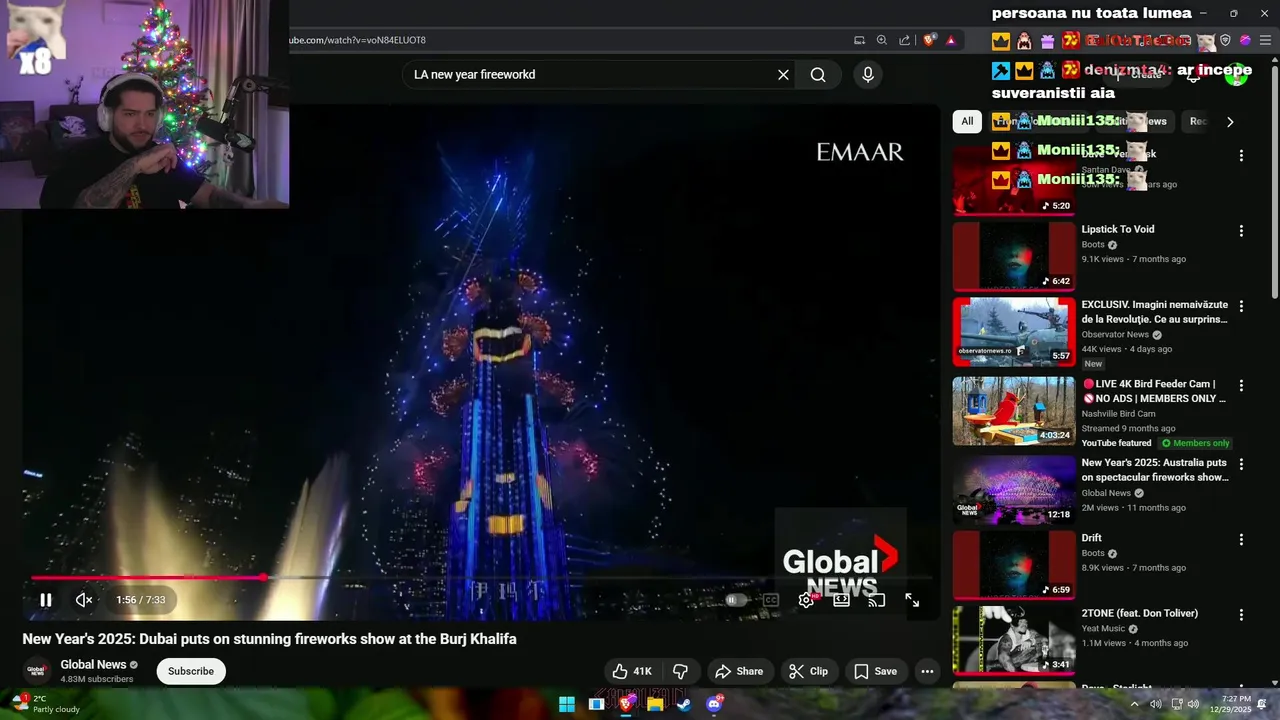Open the player settings gear
The width and height of the screenshot is (1280, 720).
pyautogui.click(x=806, y=600)
